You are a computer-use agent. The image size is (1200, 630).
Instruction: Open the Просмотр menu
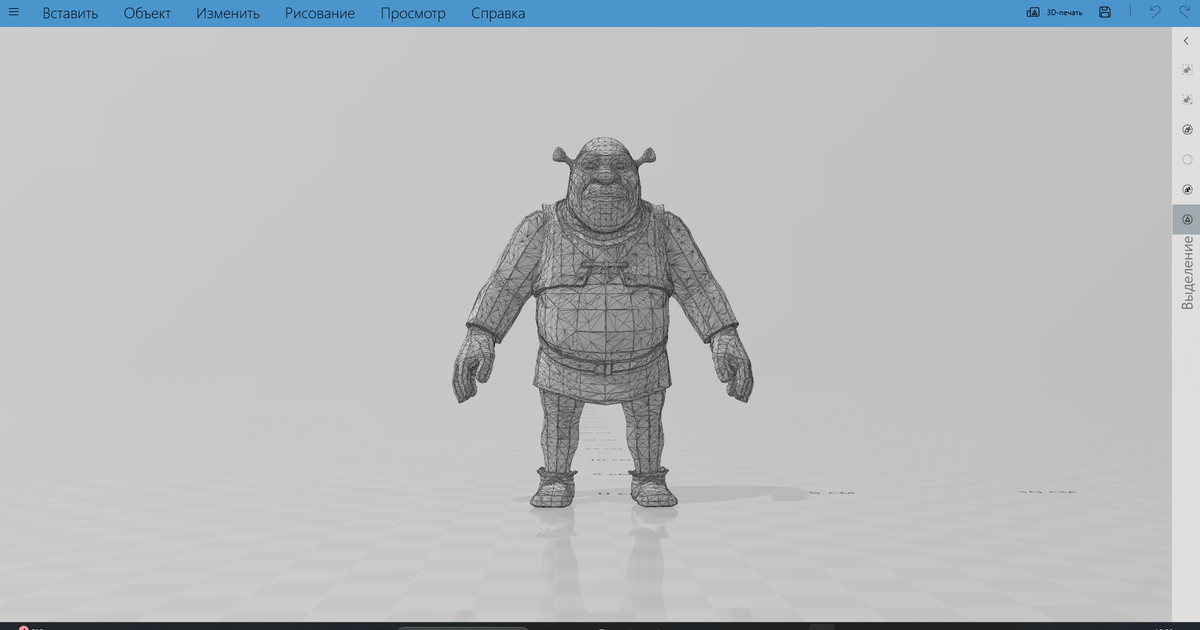[412, 13]
